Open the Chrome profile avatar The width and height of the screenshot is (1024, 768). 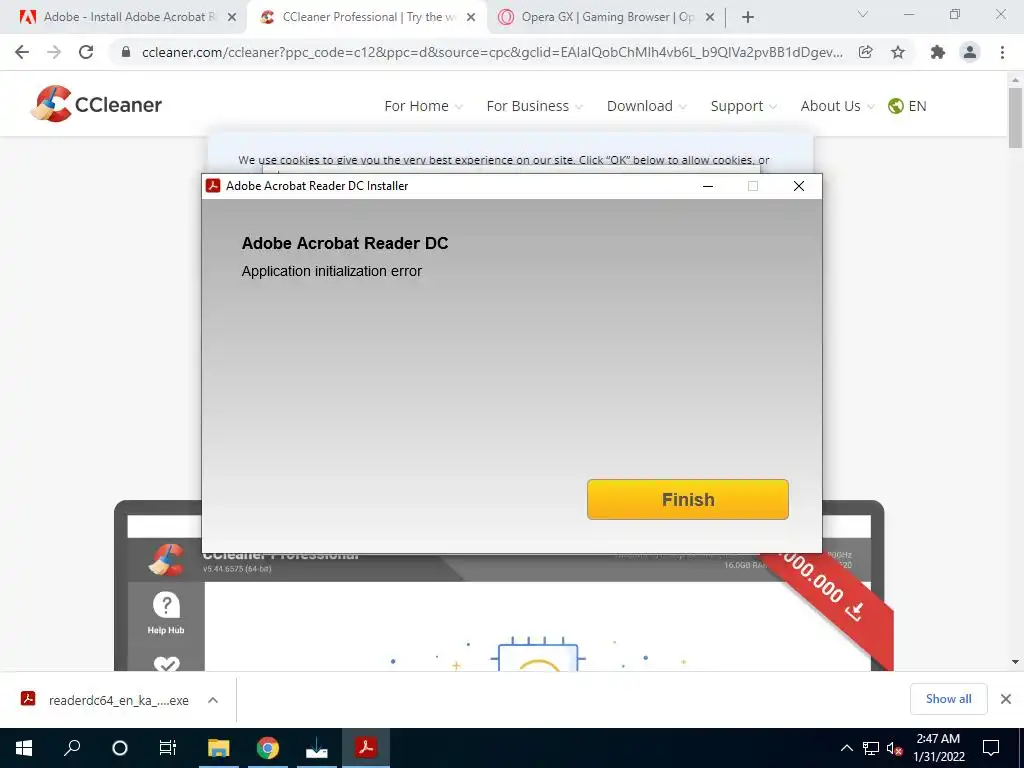point(970,52)
